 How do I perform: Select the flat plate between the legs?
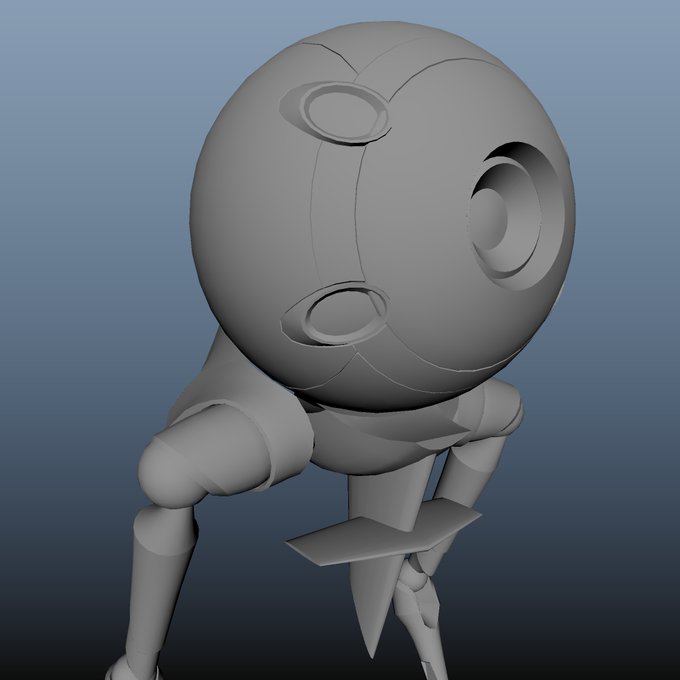click(384, 532)
